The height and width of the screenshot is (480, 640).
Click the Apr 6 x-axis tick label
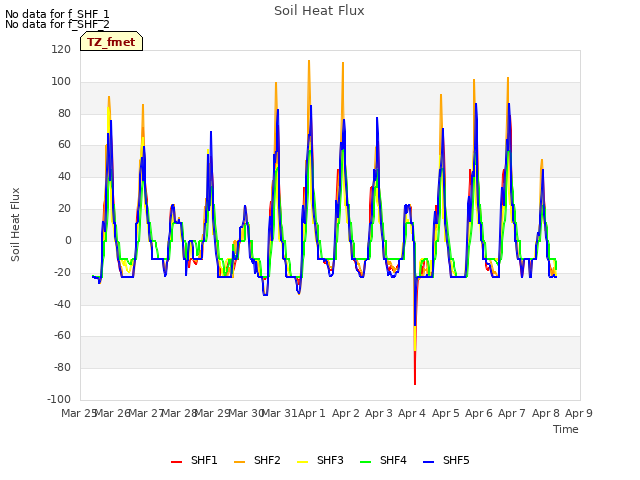point(479,413)
